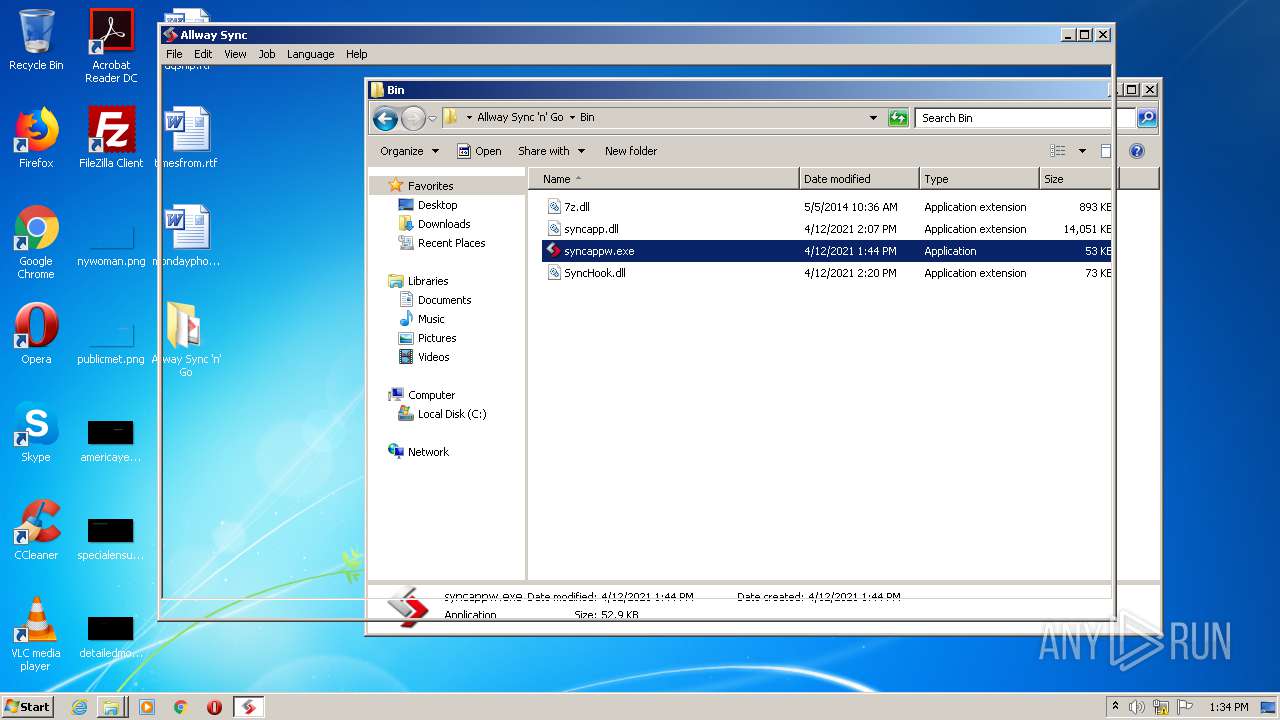Select the syncappw.exe file row
1280x720 pixels.
click(x=826, y=251)
